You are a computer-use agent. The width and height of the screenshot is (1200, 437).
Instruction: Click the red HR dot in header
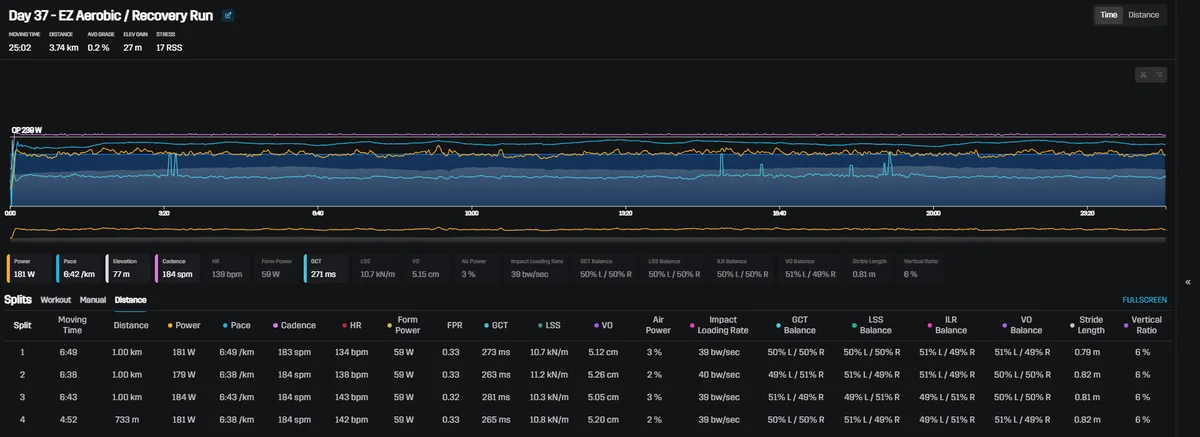[345, 325]
